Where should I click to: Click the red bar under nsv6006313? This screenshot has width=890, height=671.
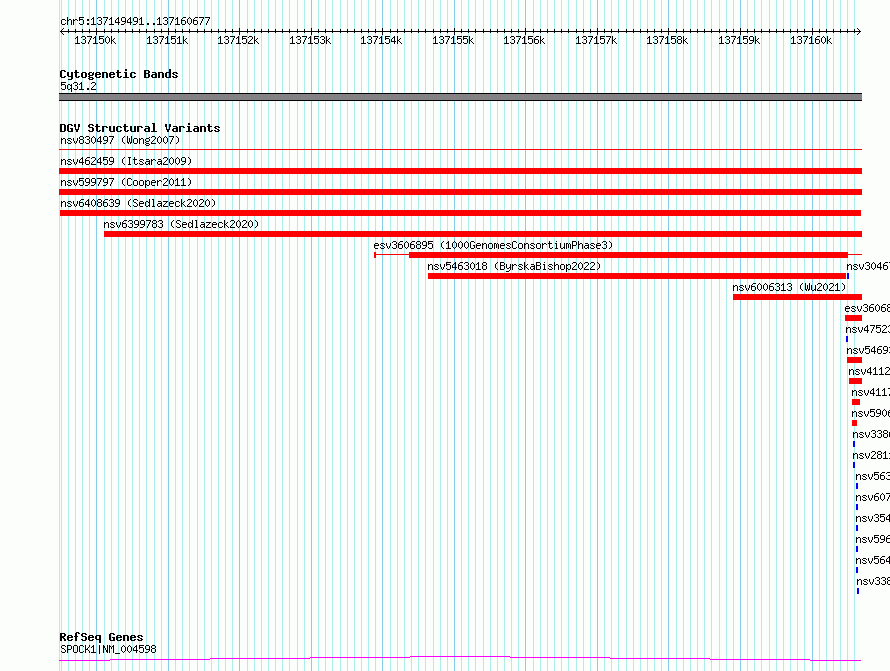pyautogui.click(x=797, y=297)
